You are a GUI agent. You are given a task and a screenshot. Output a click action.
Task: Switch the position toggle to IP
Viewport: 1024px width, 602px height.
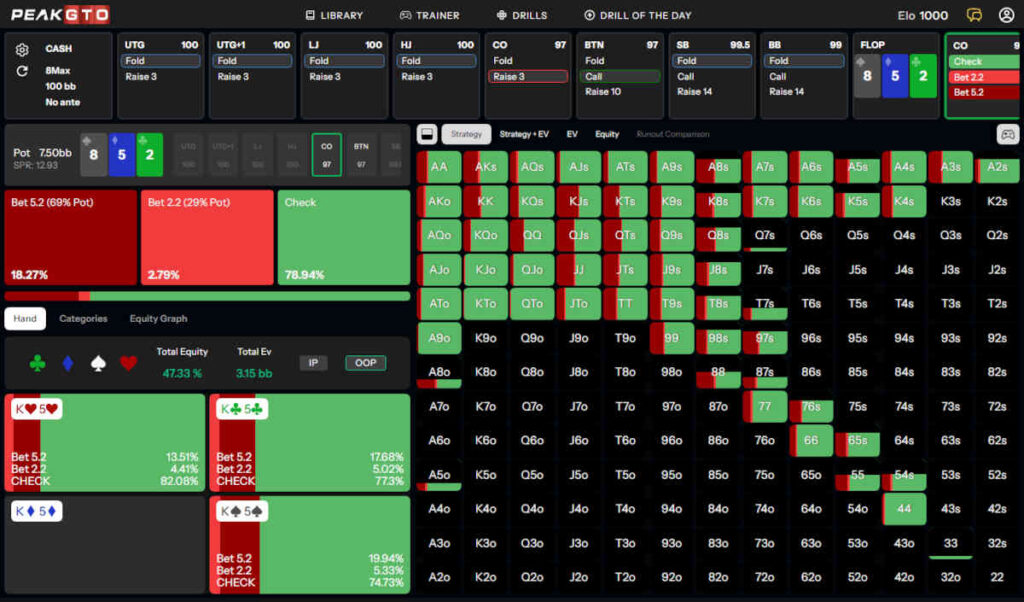tap(313, 363)
